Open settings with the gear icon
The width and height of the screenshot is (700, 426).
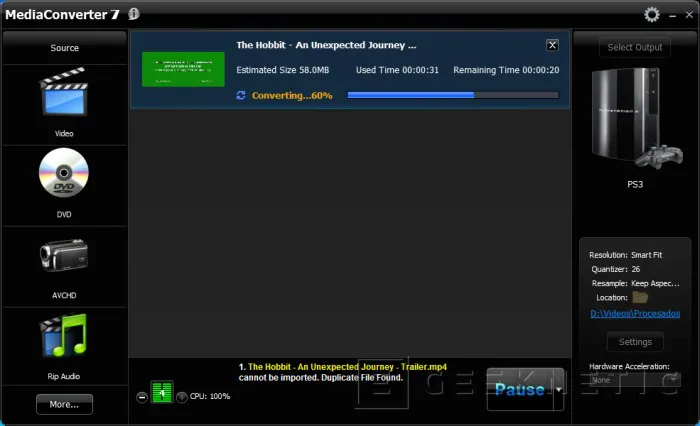coord(652,15)
